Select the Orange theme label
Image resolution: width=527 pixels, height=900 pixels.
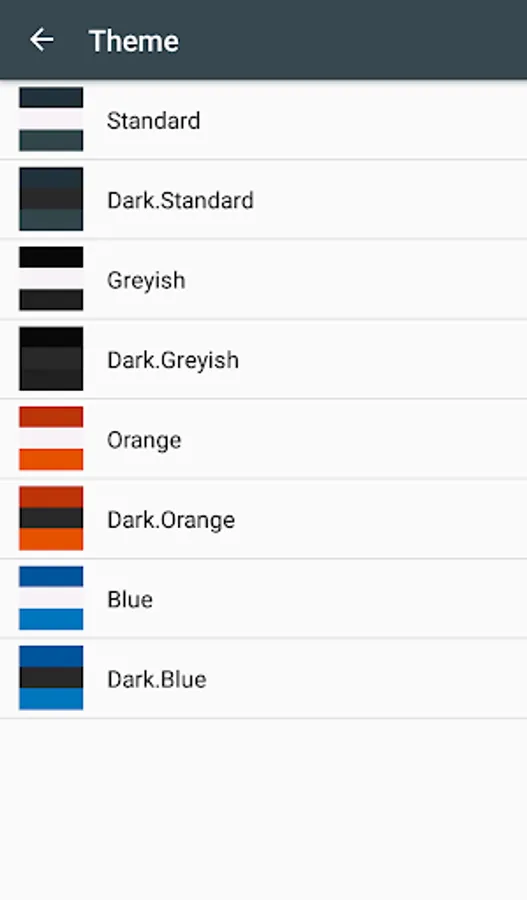point(144,441)
